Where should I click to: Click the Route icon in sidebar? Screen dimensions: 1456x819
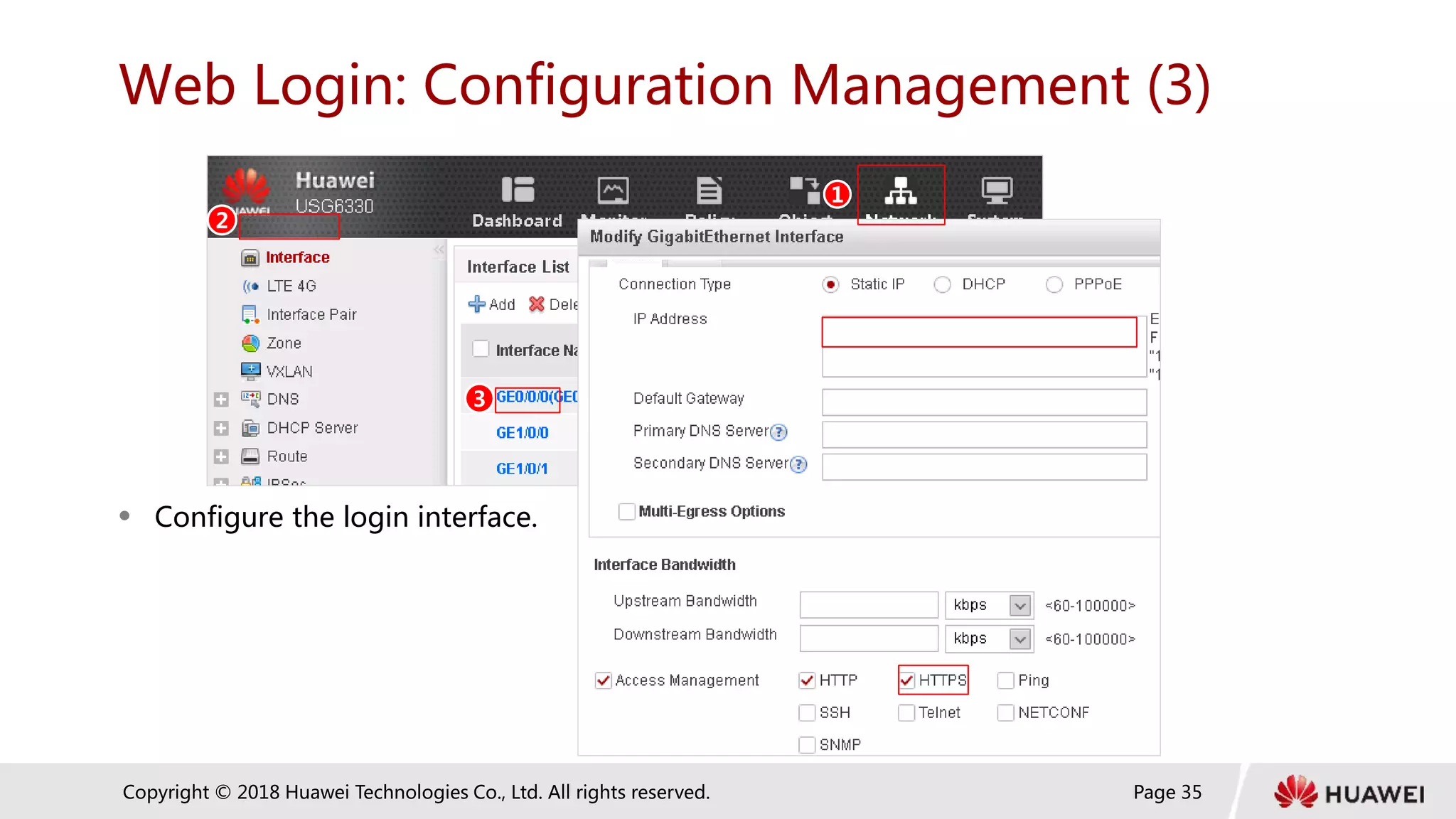coord(250,456)
